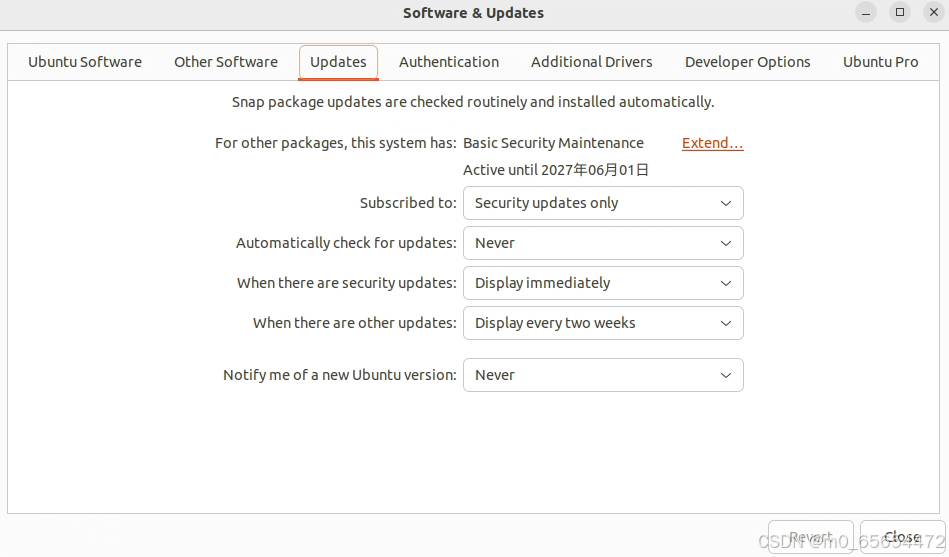Go to the Authentication tab

[449, 62]
